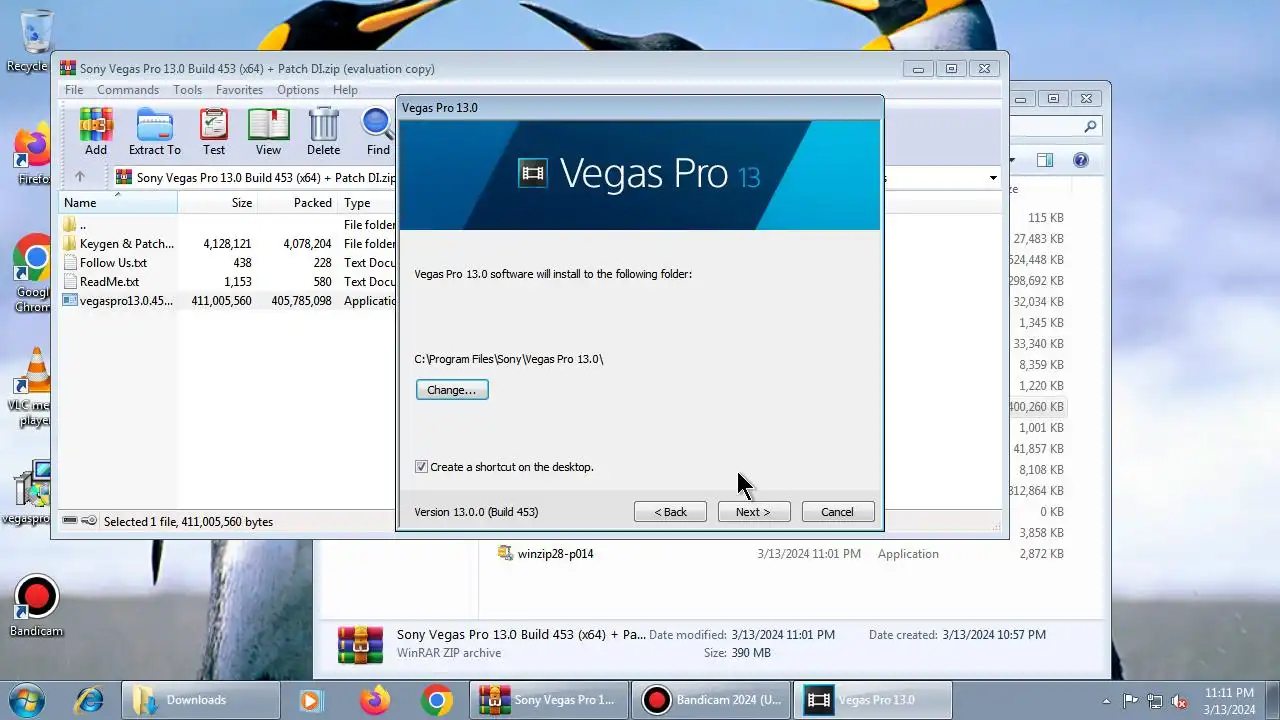The width and height of the screenshot is (1280, 720).
Task: Toggle Create a shortcut on the desktop
Action: pyautogui.click(x=421, y=467)
